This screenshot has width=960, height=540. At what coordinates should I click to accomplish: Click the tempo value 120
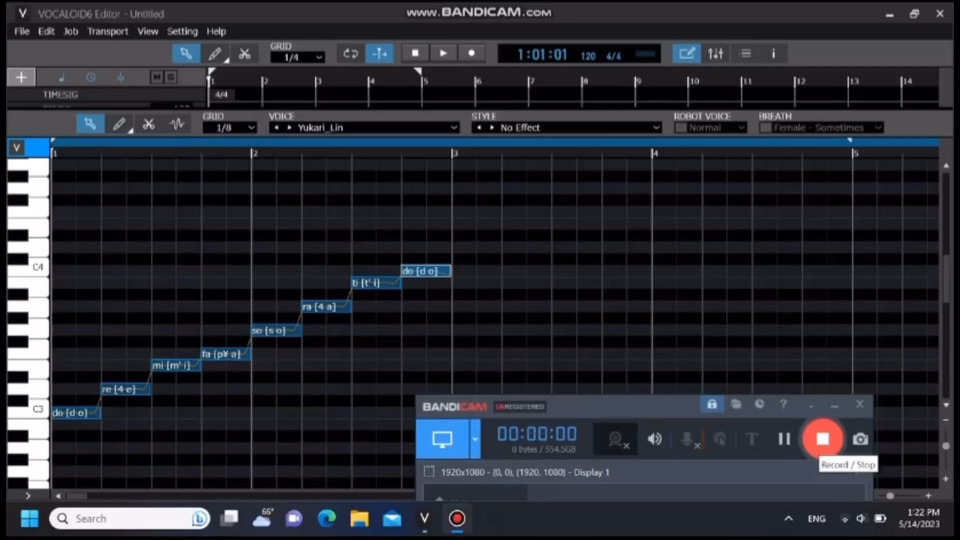[x=588, y=56]
